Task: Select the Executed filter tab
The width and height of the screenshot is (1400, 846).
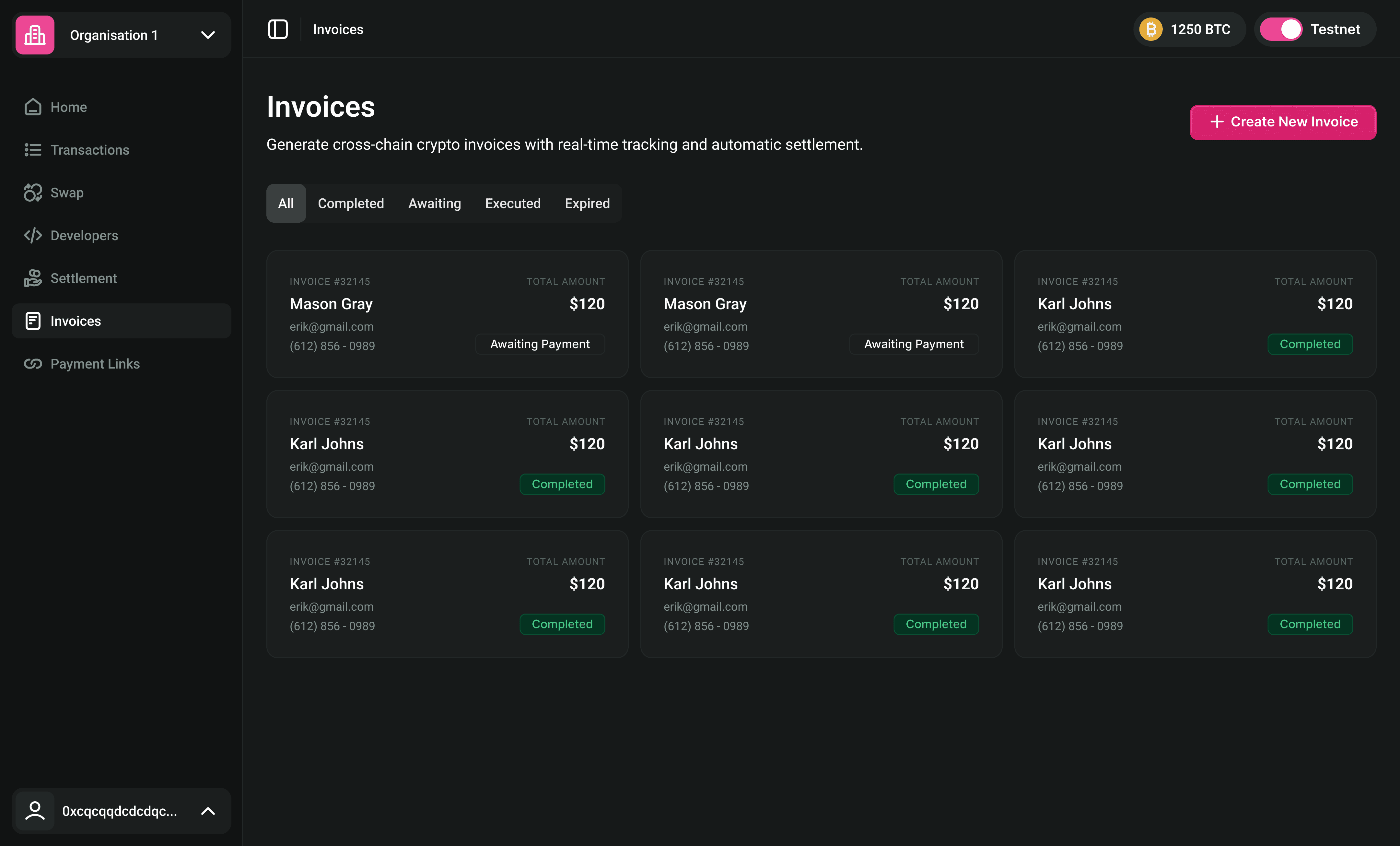Action: 512,204
